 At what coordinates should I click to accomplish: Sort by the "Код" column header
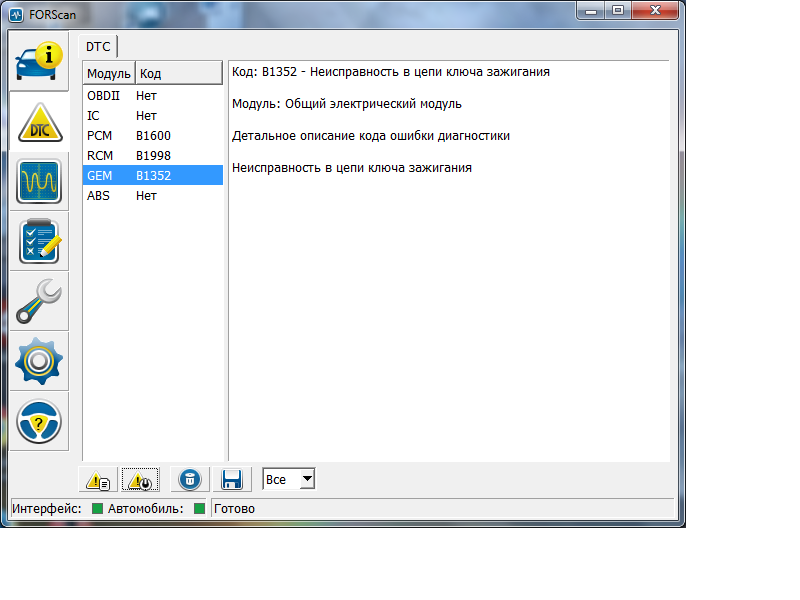tap(178, 73)
